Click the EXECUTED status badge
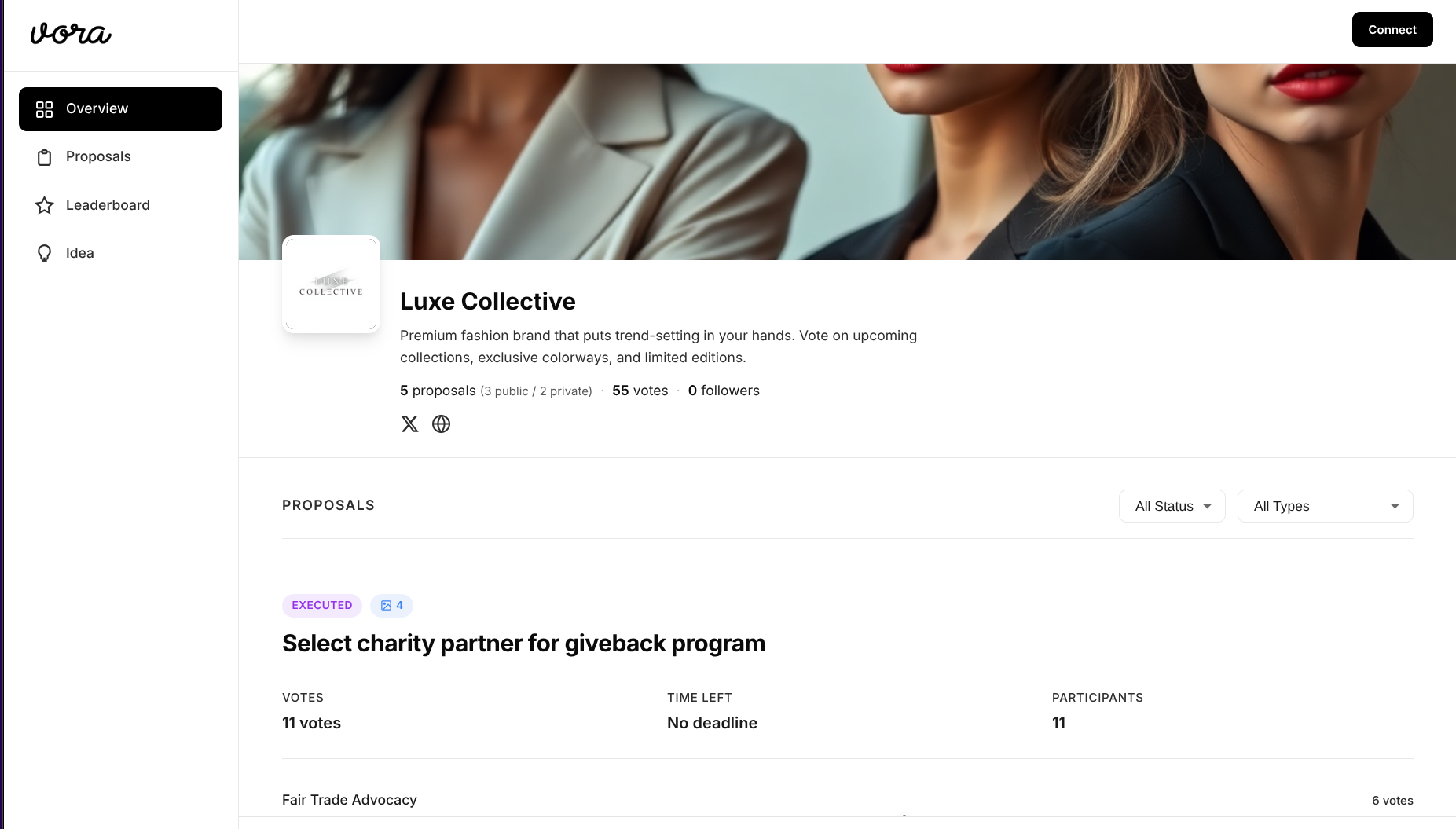 322,606
